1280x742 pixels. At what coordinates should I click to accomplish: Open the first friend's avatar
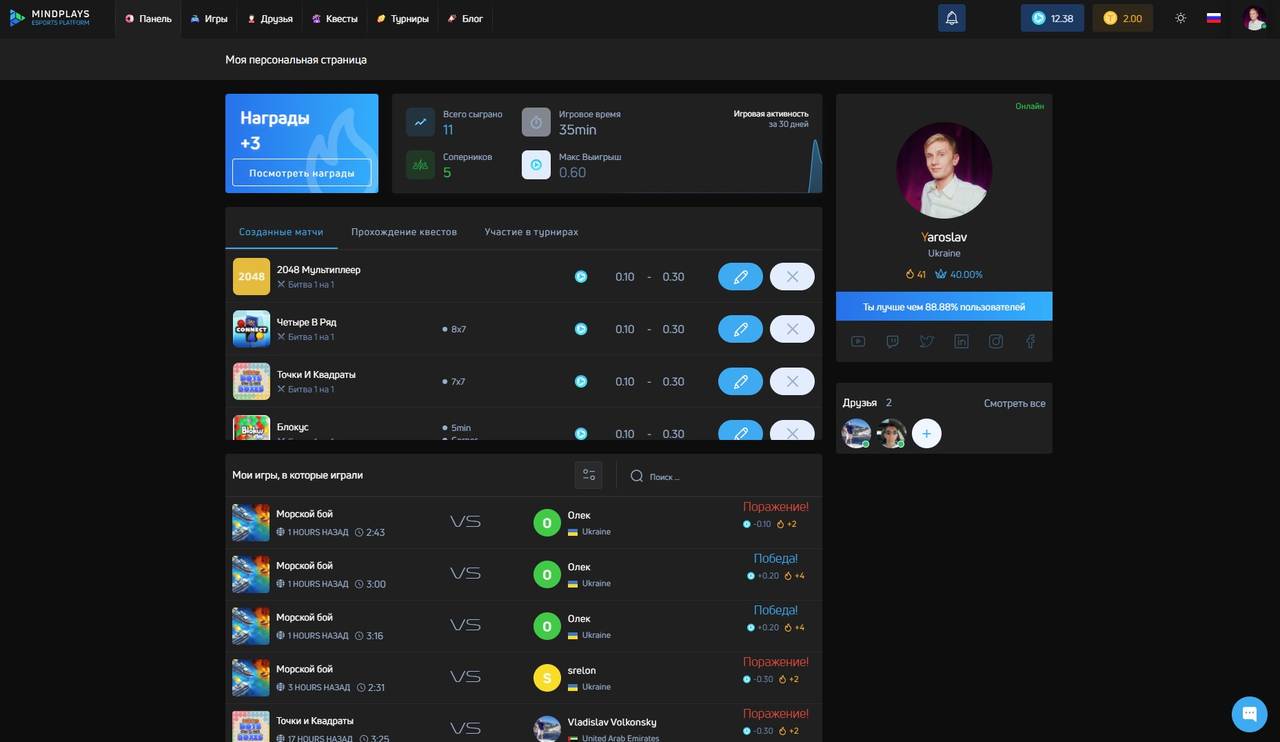point(856,433)
